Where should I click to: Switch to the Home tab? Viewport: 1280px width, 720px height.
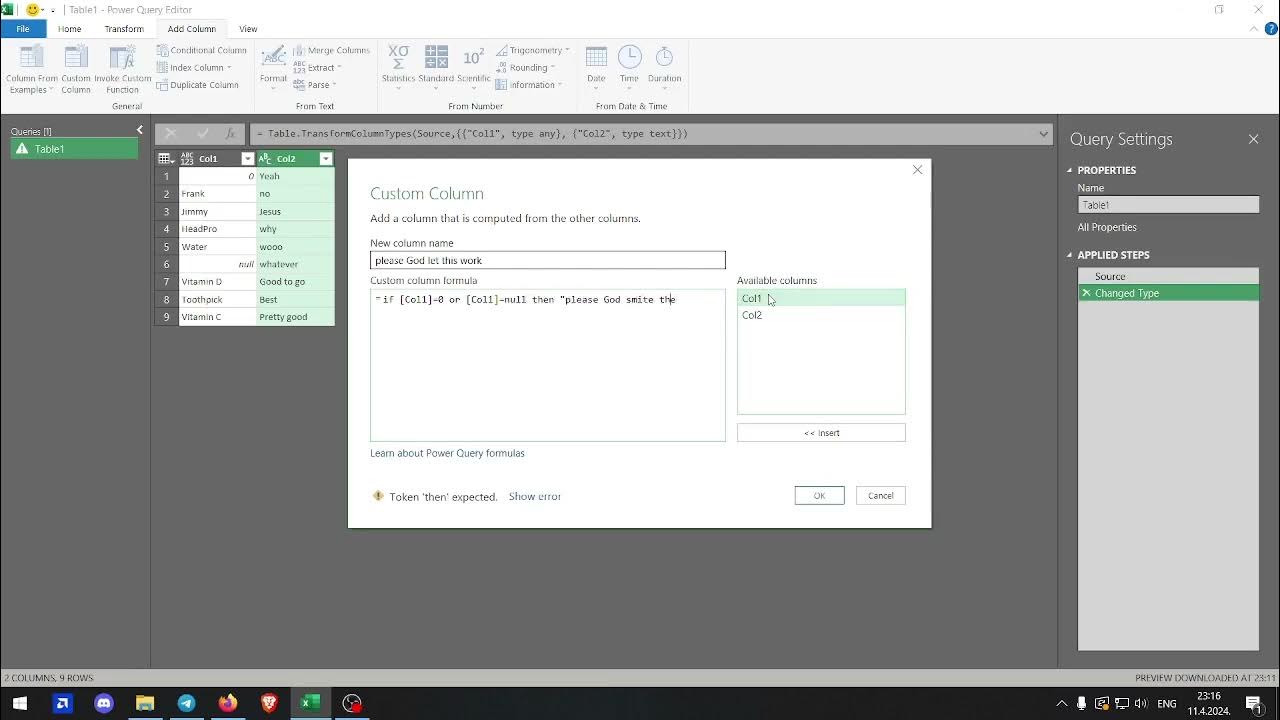pyautogui.click(x=69, y=29)
